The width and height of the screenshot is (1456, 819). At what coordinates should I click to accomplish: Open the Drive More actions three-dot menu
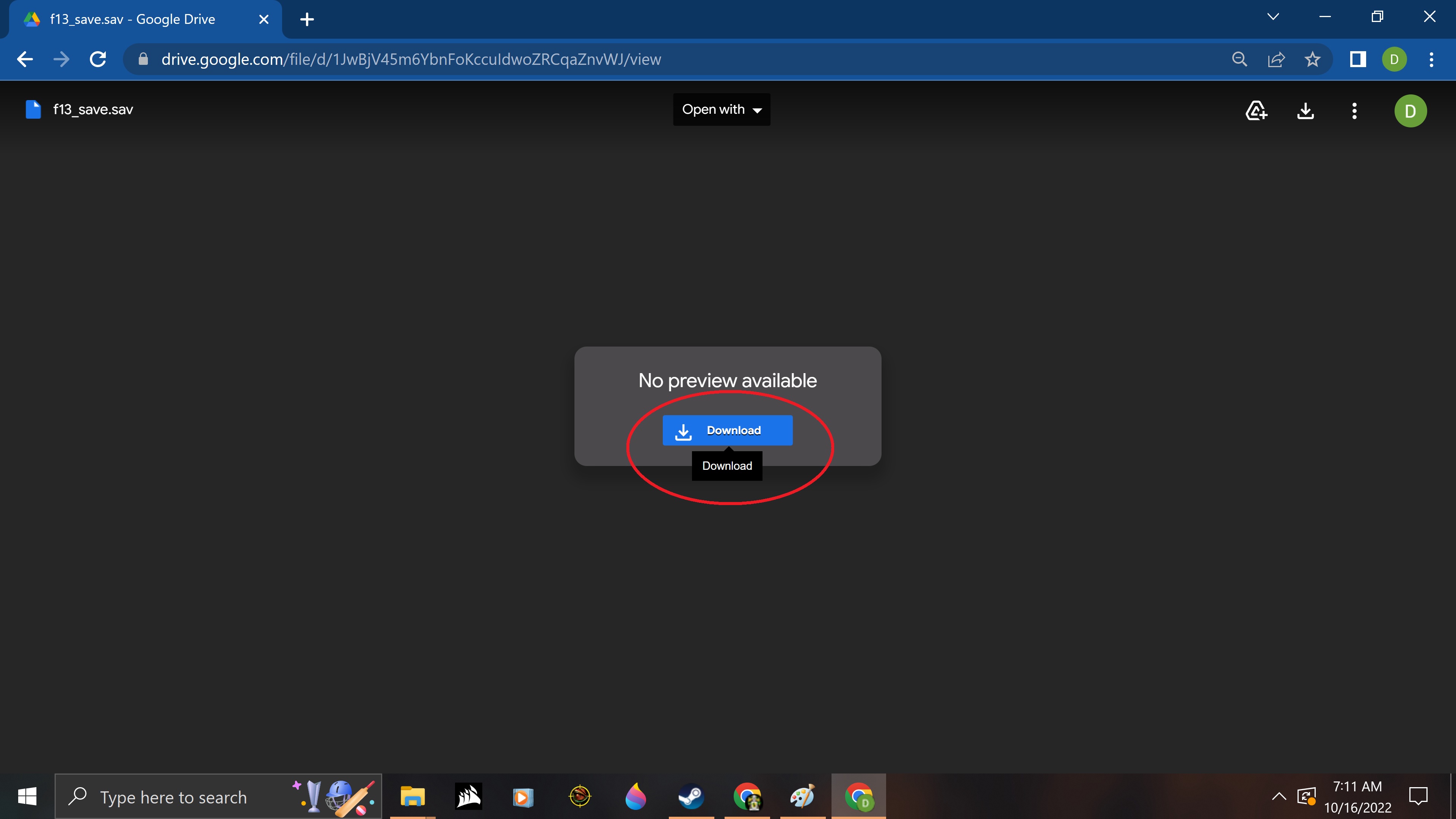pos(1354,110)
